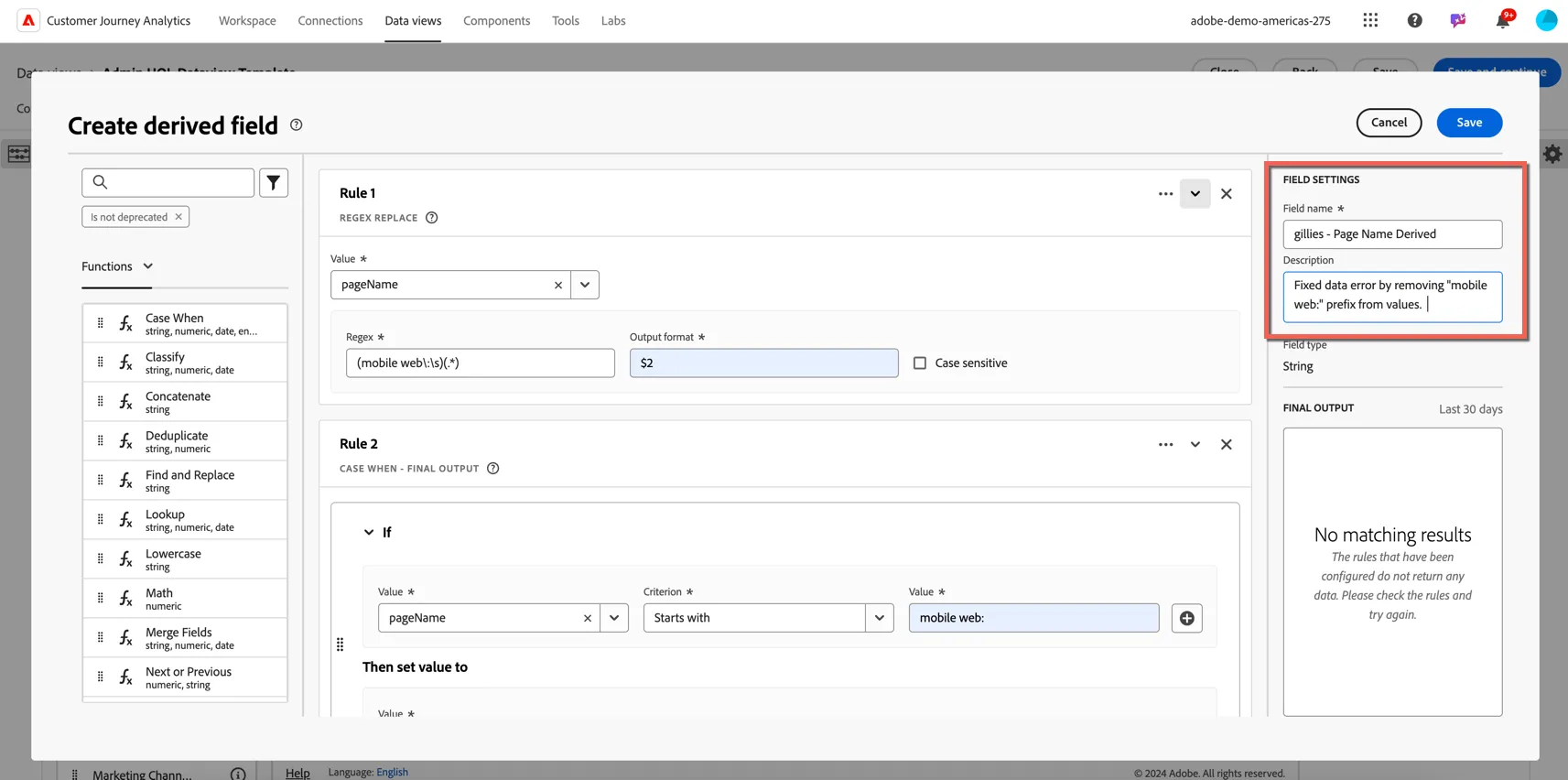Toggle the Case sensitive checkbox

(920, 363)
